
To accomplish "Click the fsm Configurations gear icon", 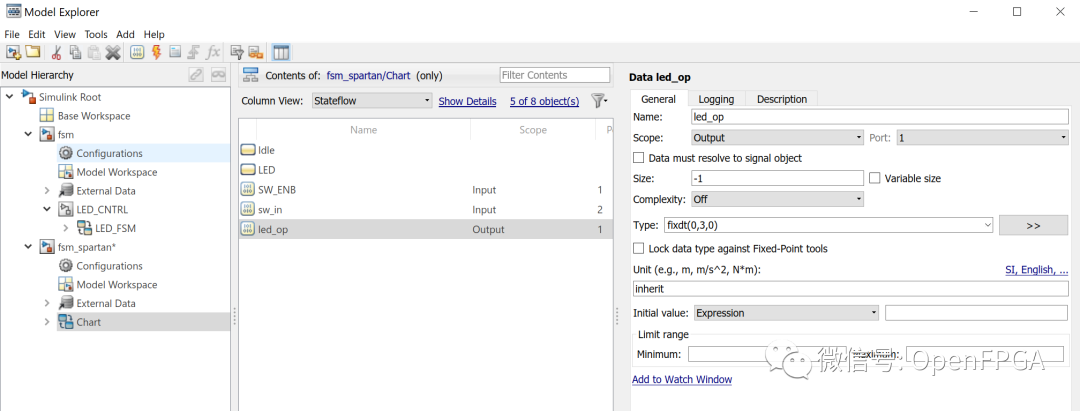I will [66, 153].
